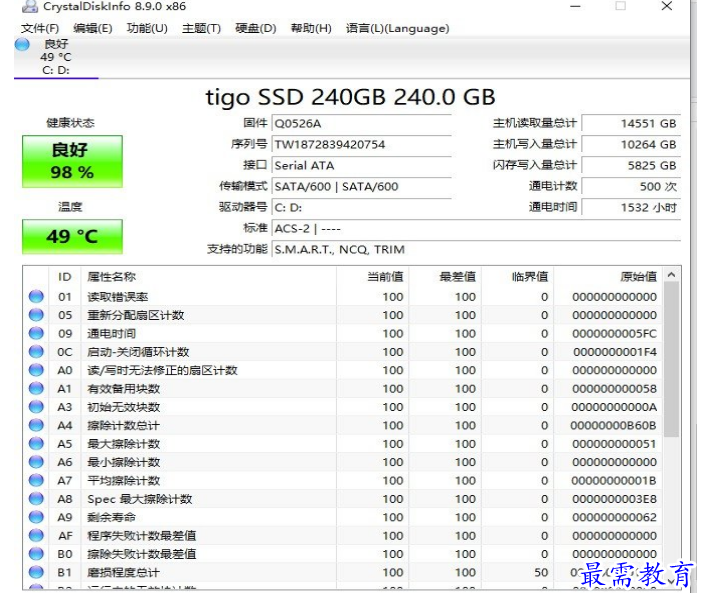The width and height of the screenshot is (702, 606).
Task: Click the transfer mode field SATA/600 | SATA/600
Action: point(361,186)
